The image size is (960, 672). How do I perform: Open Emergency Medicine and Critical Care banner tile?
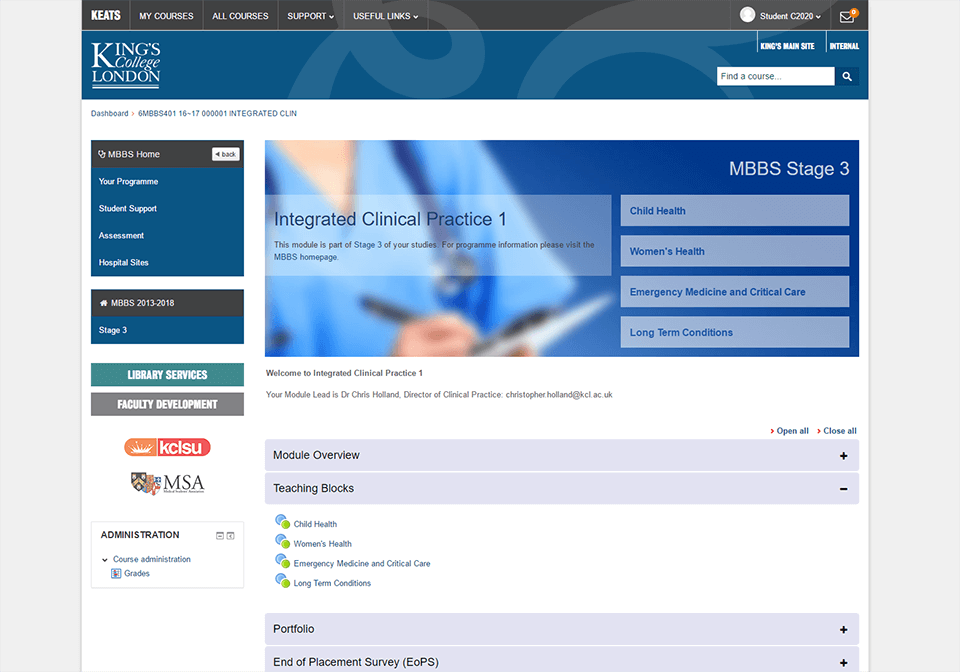click(x=735, y=292)
